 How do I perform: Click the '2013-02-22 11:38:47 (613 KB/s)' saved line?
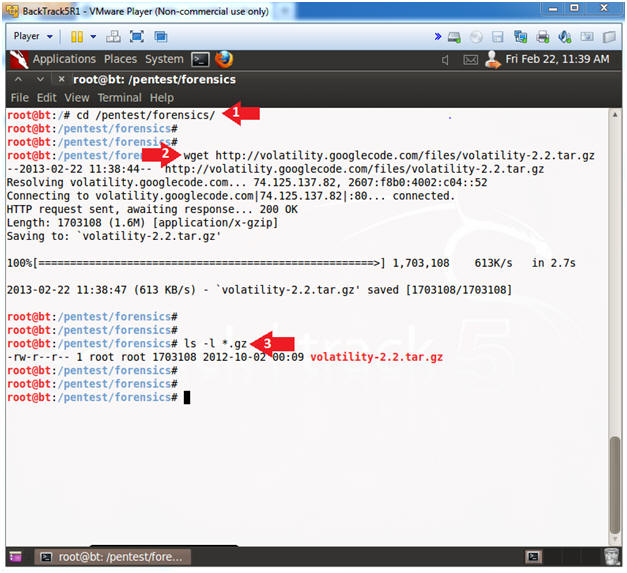(x=260, y=290)
